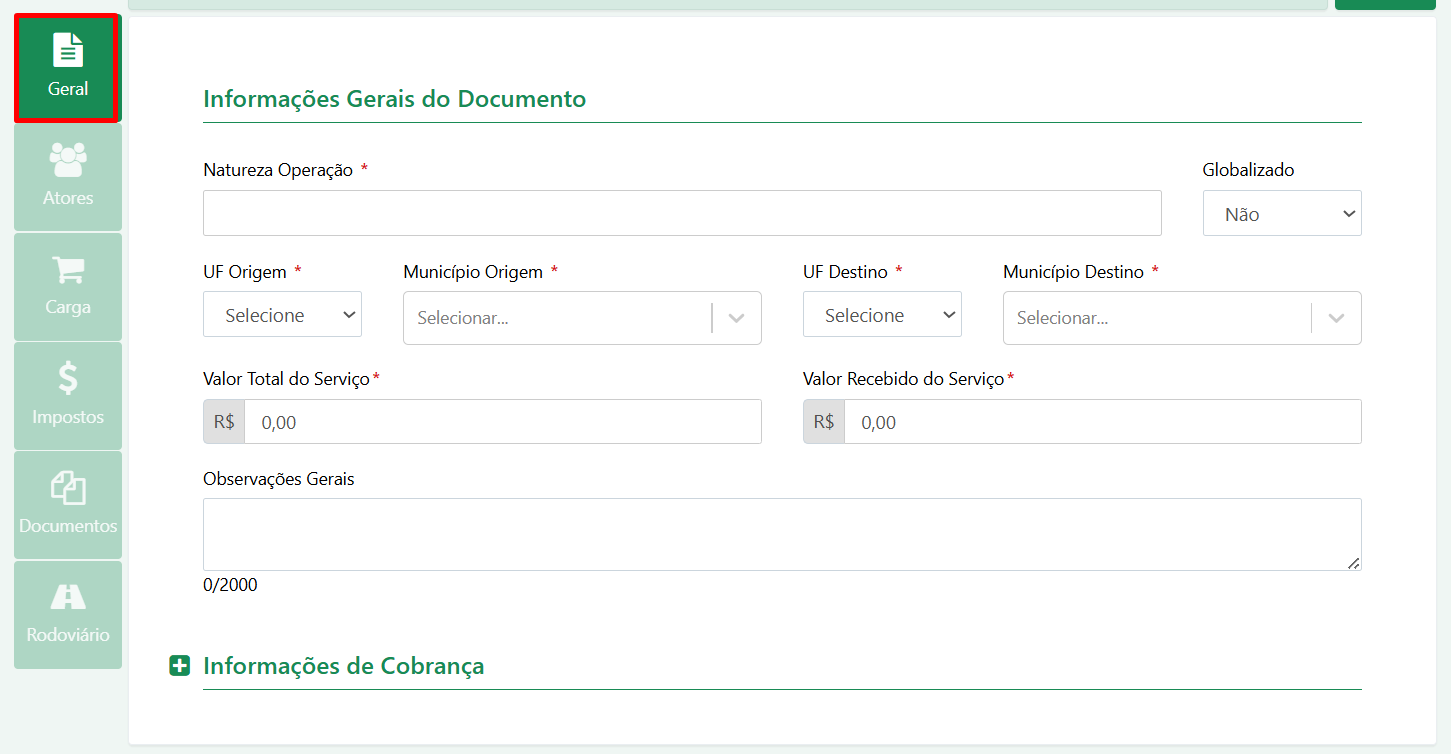
Task: Click the Município Origem label
Action: coord(473,272)
